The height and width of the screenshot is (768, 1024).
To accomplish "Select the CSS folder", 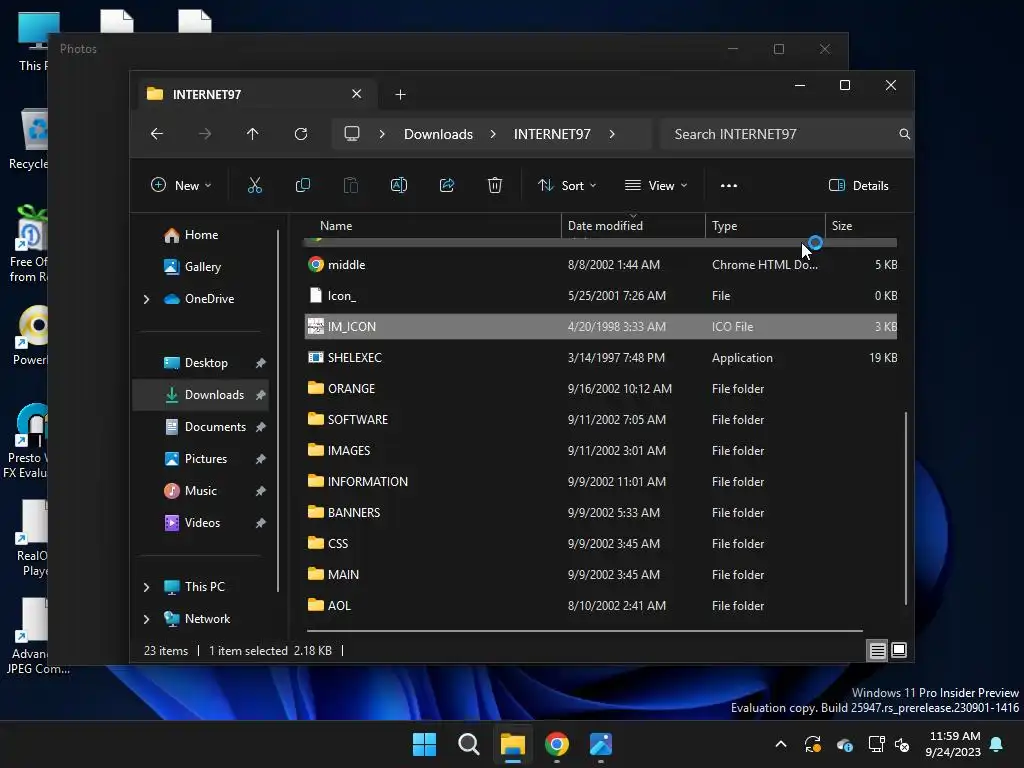I will (x=601, y=543).
